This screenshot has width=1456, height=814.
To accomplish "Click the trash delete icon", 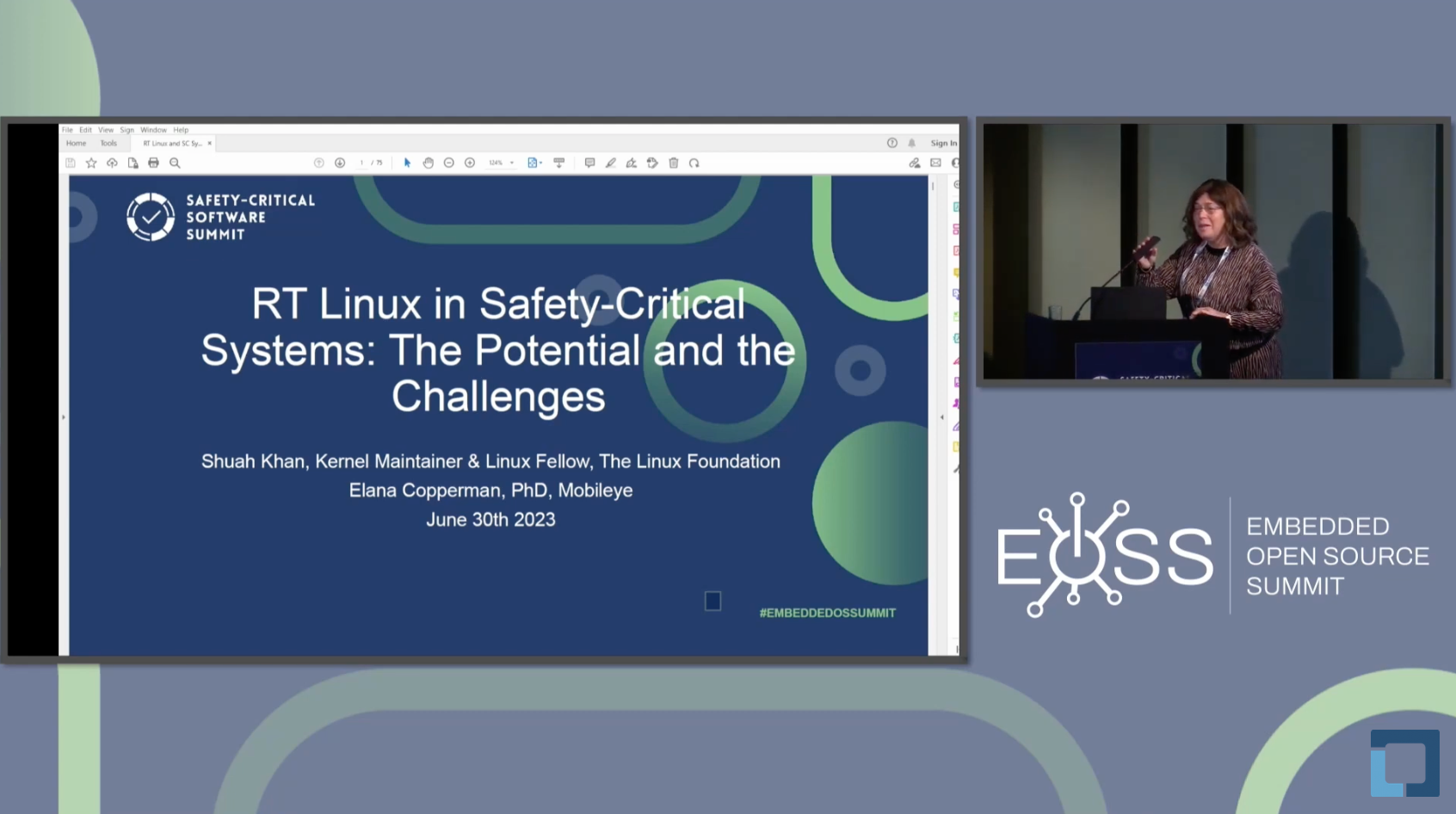I will [674, 163].
